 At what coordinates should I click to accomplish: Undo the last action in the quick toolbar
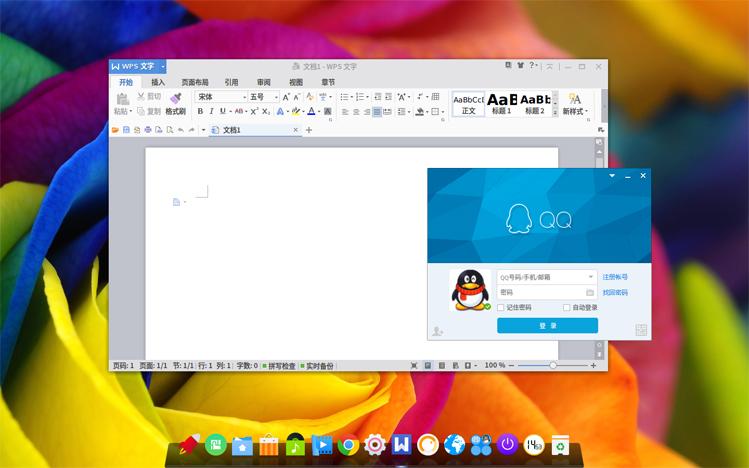click(x=181, y=130)
